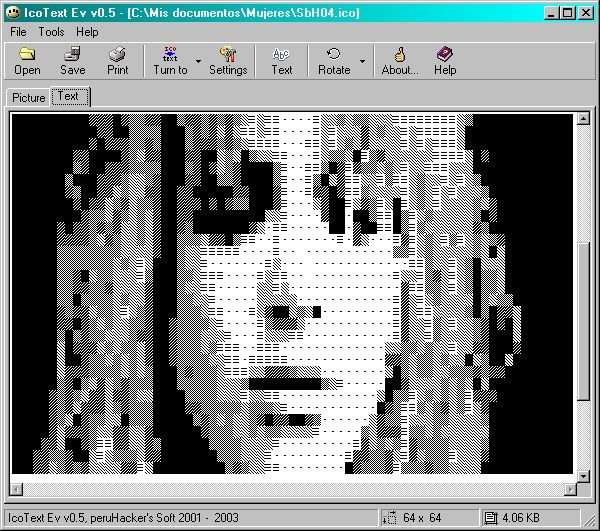Rotate the picture with Rotate icon
This screenshot has width=600, height=531.
click(334, 54)
